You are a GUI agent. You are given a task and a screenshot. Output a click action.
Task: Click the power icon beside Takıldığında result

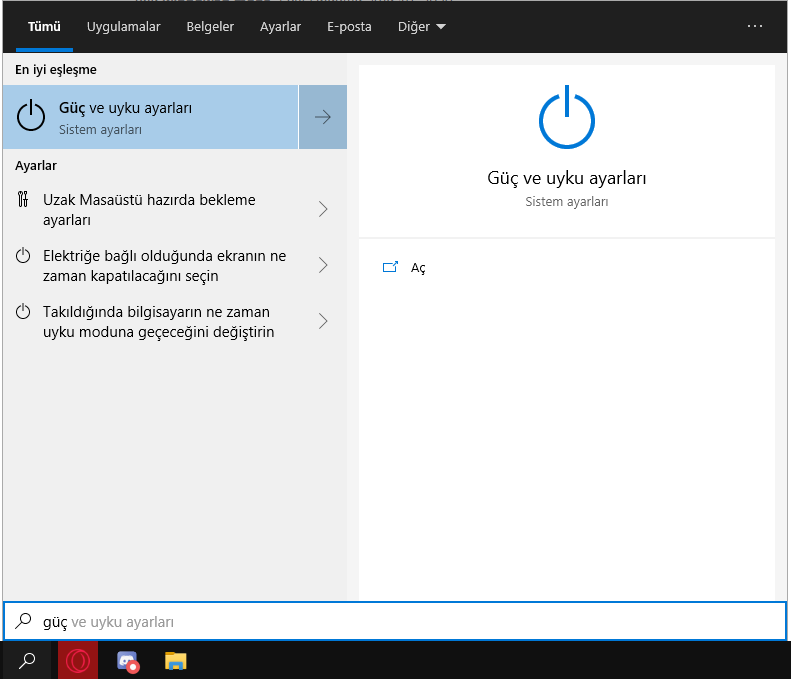(x=23, y=312)
